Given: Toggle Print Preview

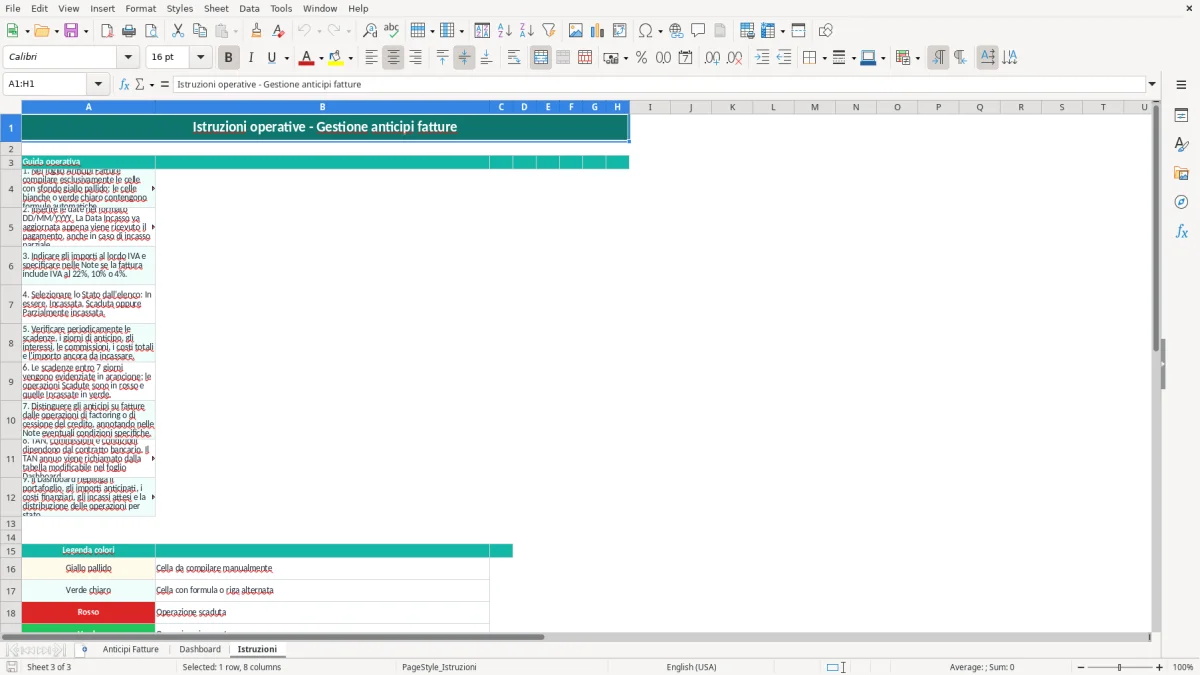Looking at the screenshot, I should point(151,31).
